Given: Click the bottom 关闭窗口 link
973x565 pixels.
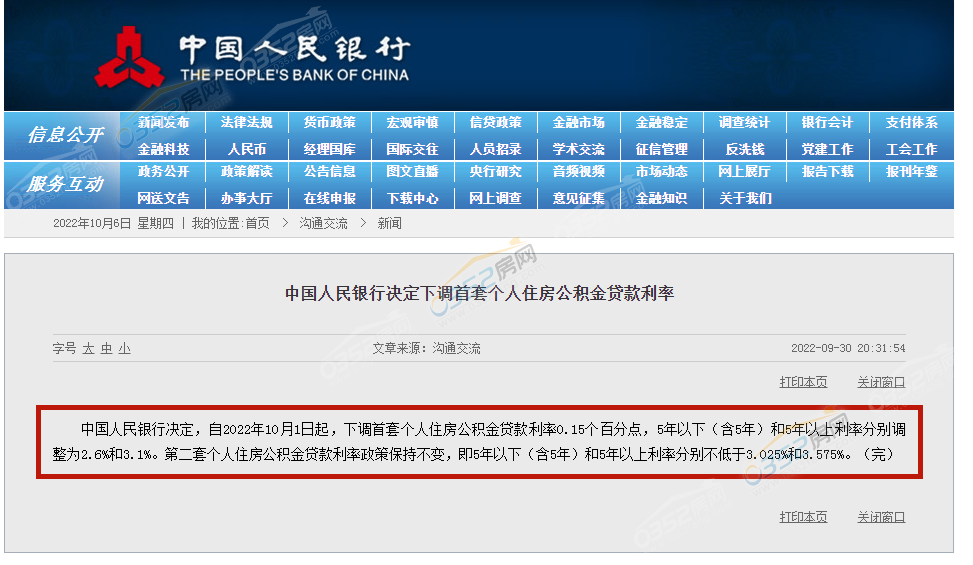Looking at the screenshot, I should [x=880, y=517].
